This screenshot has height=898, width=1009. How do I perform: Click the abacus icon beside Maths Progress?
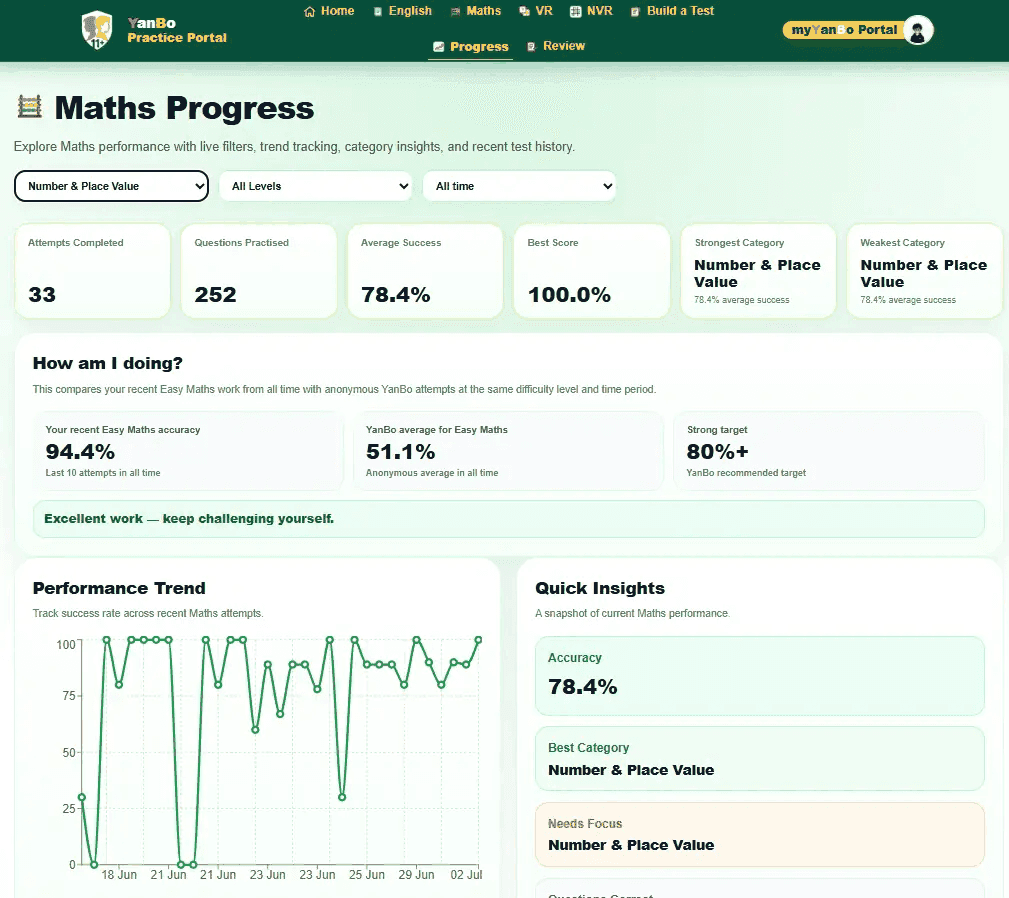(x=29, y=107)
